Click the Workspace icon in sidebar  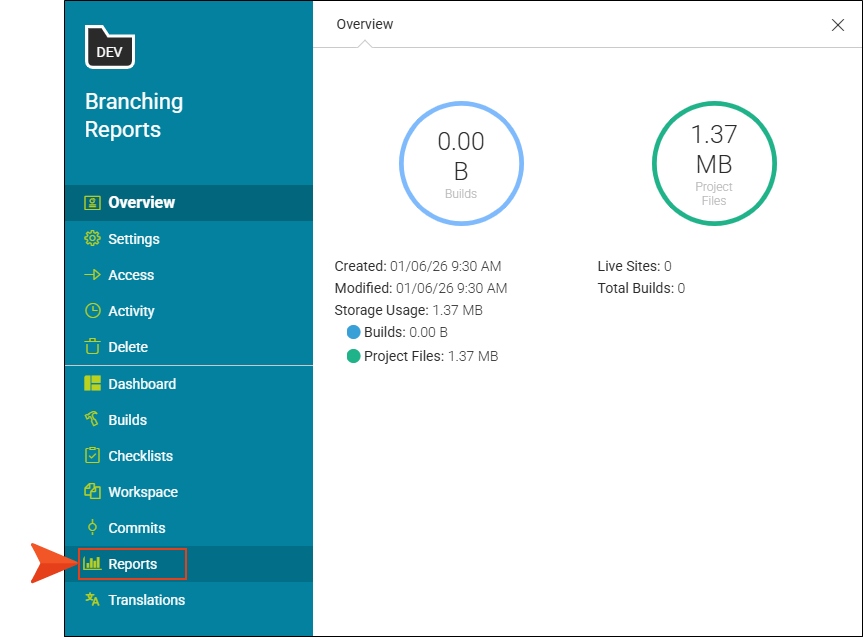(x=93, y=492)
